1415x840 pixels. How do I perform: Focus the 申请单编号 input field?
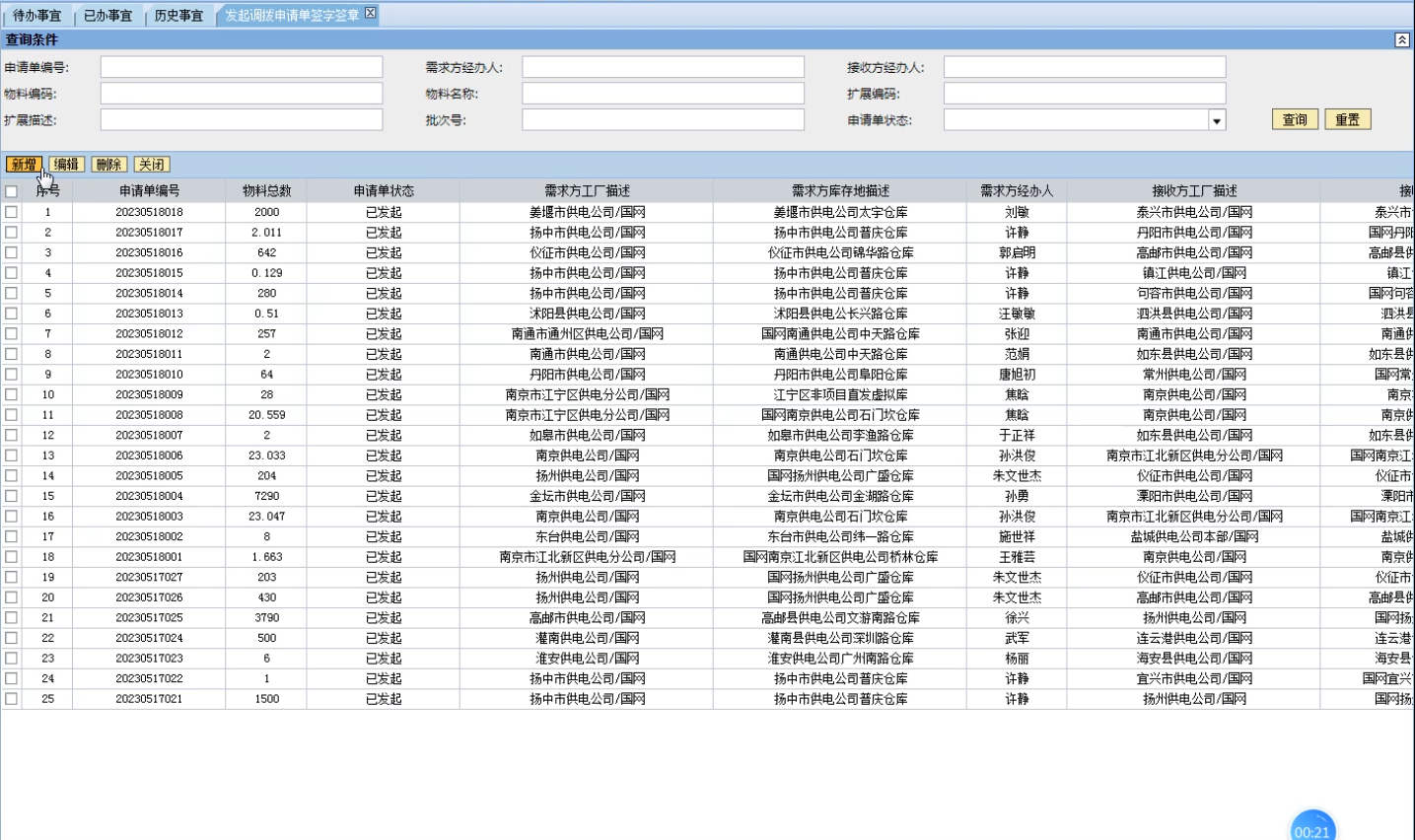[241, 67]
